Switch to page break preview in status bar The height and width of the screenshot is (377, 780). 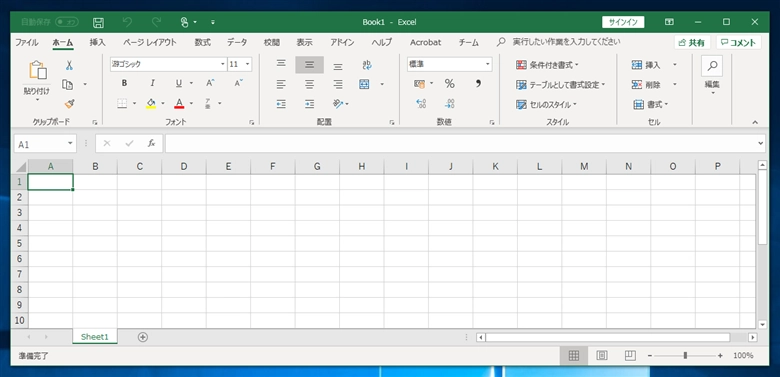[x=630, y=356]
